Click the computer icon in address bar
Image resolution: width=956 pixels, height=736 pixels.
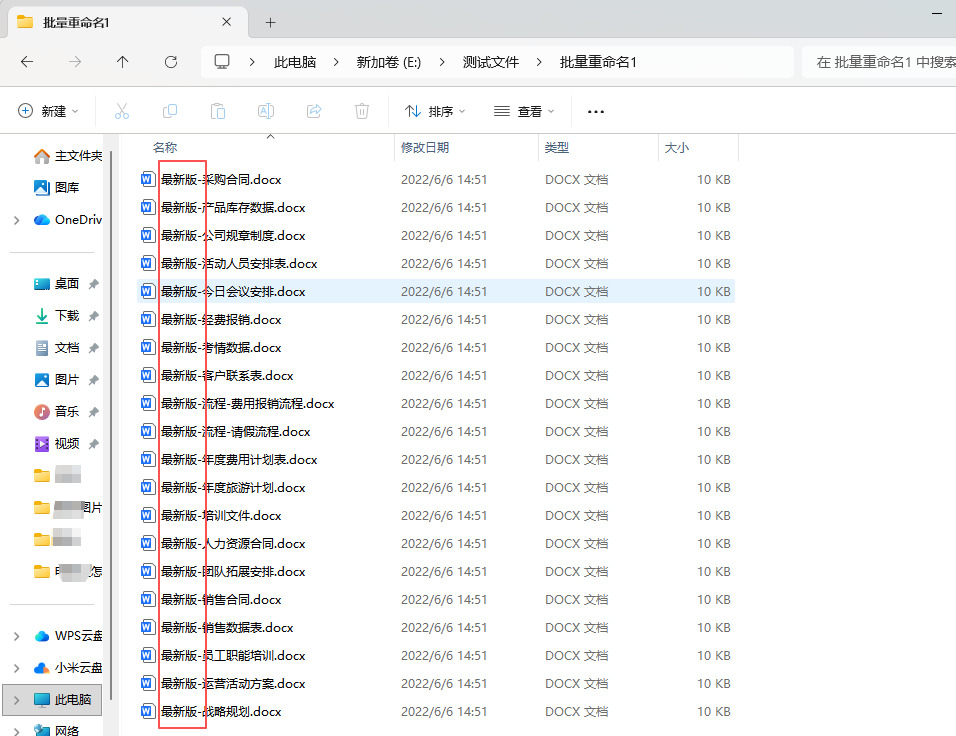click(222, 62)
